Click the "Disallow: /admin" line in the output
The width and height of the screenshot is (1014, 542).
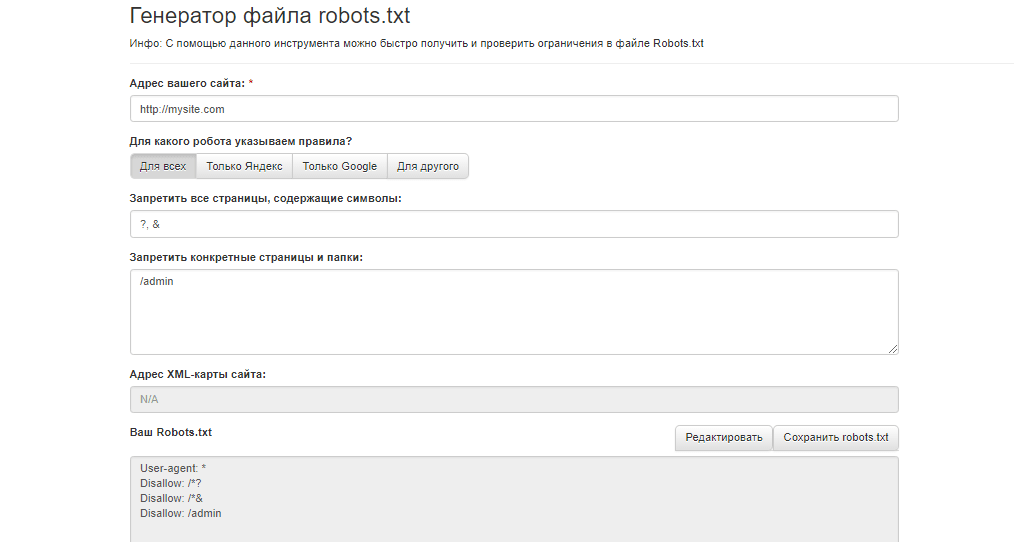point(181,513)
